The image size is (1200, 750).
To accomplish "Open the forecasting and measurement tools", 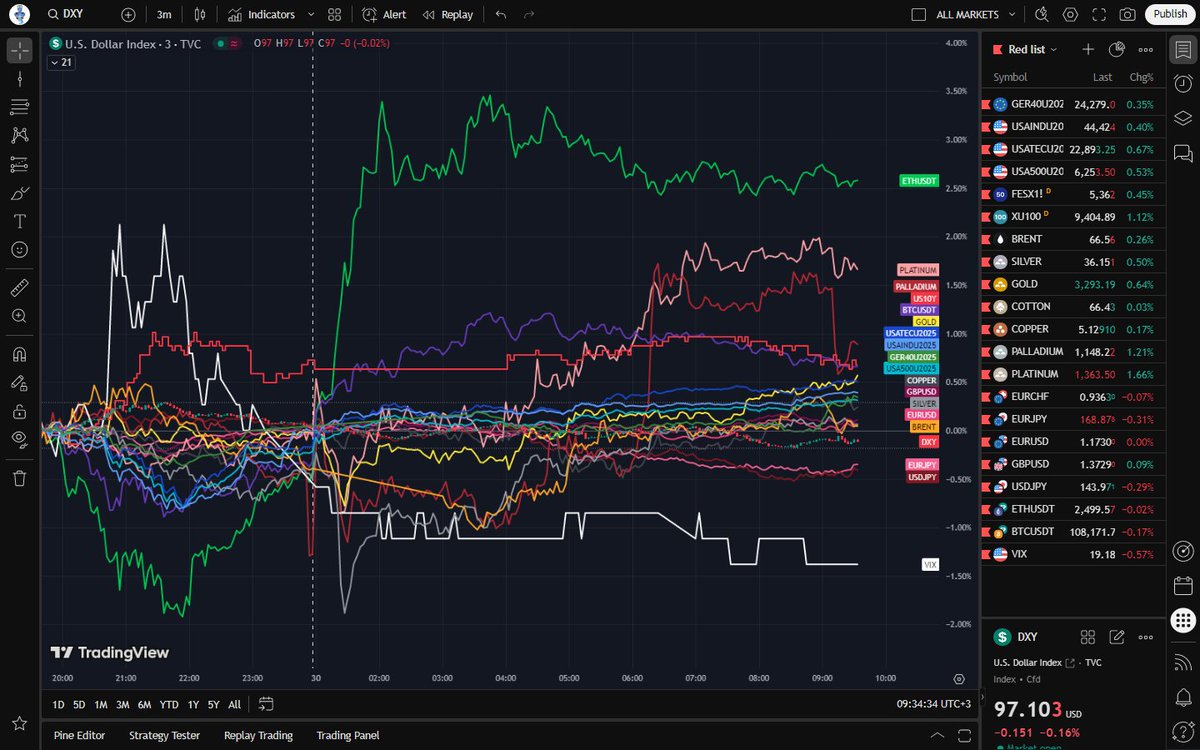I will click(x=20, y=164).
